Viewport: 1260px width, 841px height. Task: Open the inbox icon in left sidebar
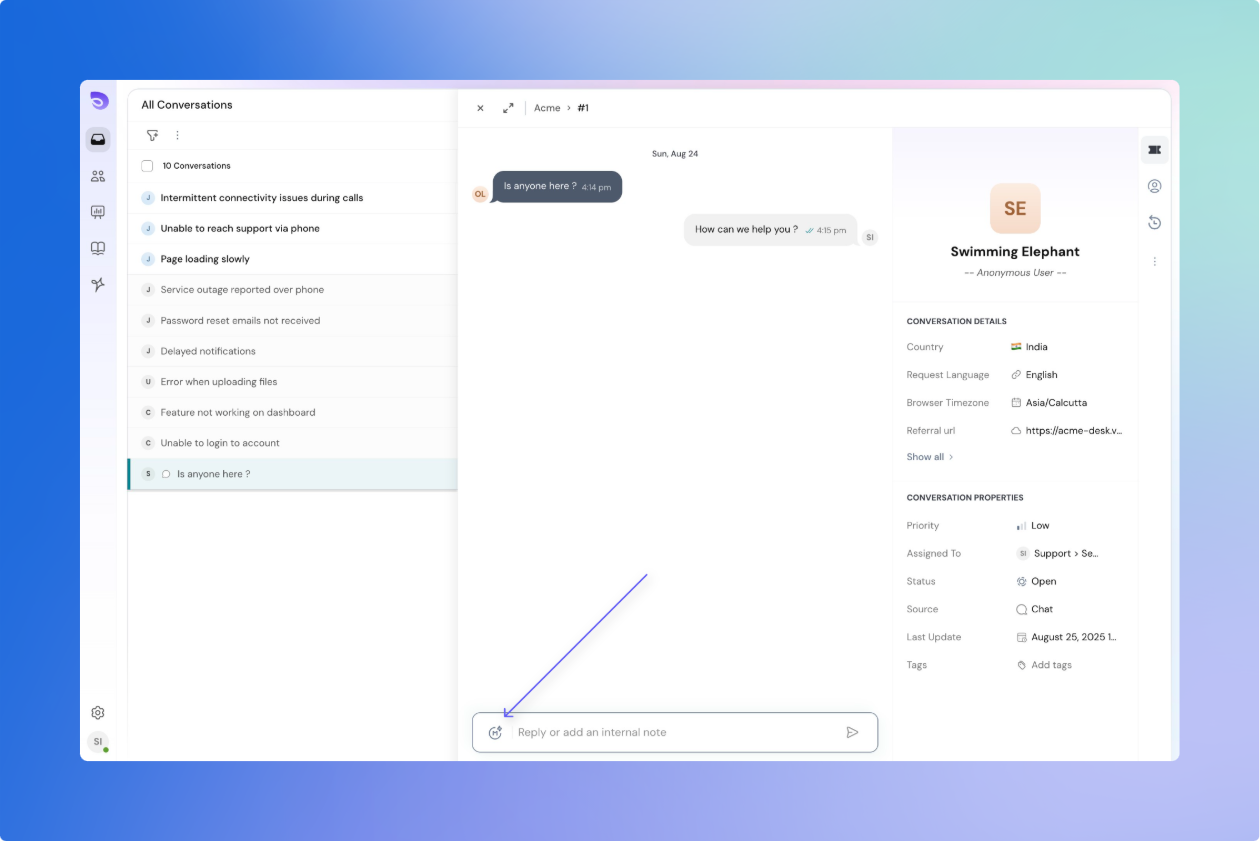click(x=98, y=140)
